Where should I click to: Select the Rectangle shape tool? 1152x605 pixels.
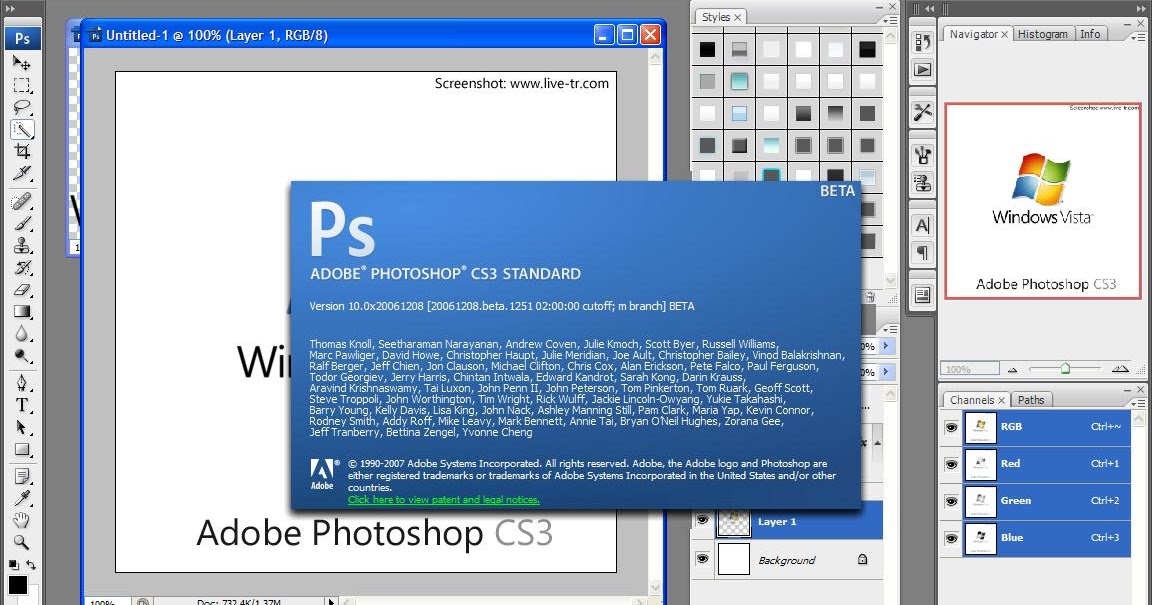point(22,449)
